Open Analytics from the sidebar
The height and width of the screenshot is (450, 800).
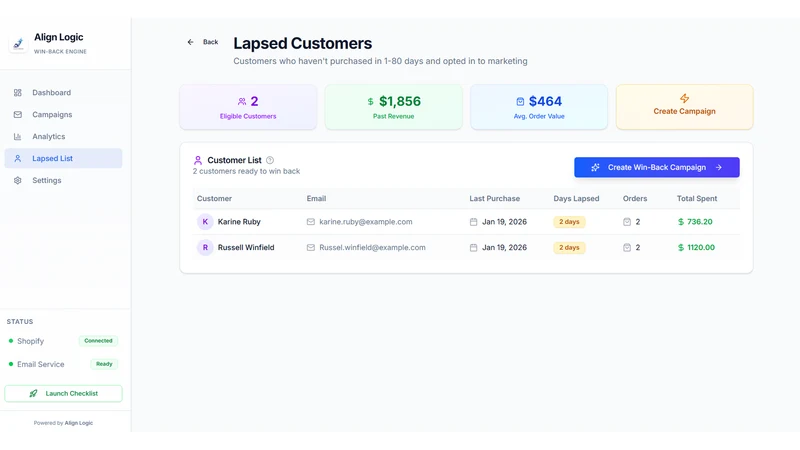[x=63, y=137]
